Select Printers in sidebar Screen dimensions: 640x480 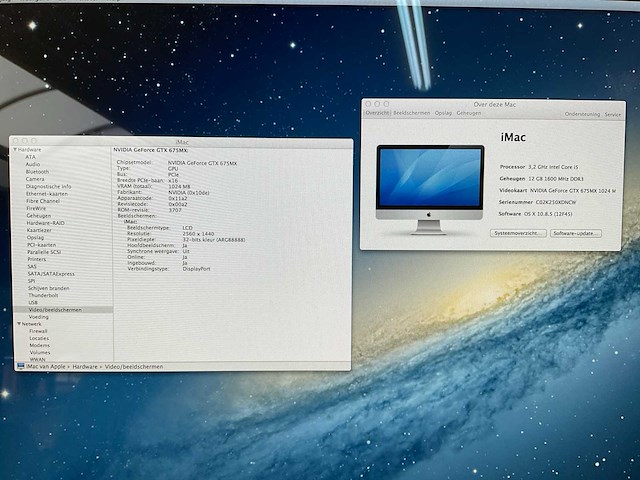pyautogui.click(x=37, y=259)
